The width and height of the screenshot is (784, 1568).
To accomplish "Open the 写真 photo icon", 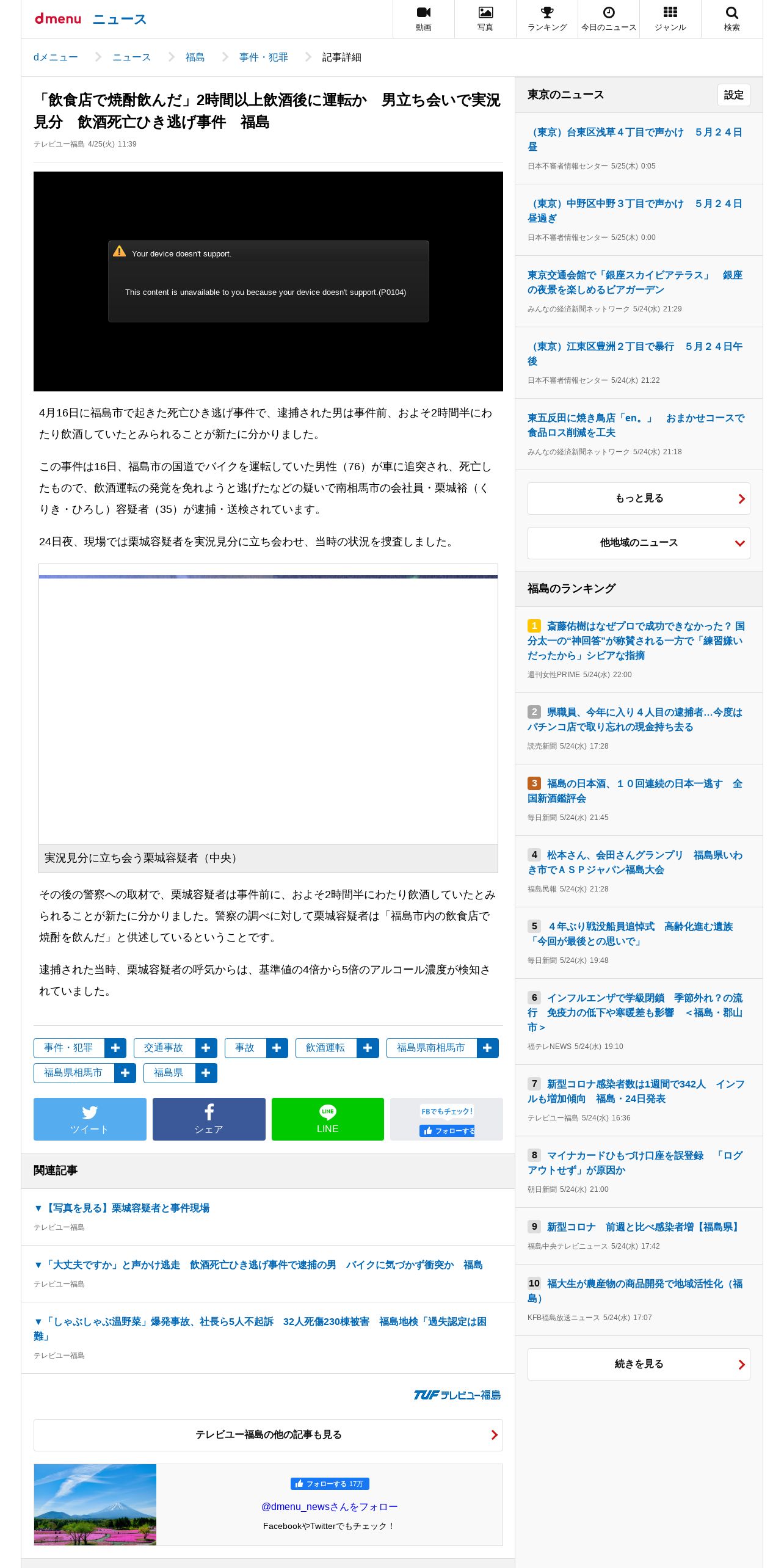I will coord(485,19).
